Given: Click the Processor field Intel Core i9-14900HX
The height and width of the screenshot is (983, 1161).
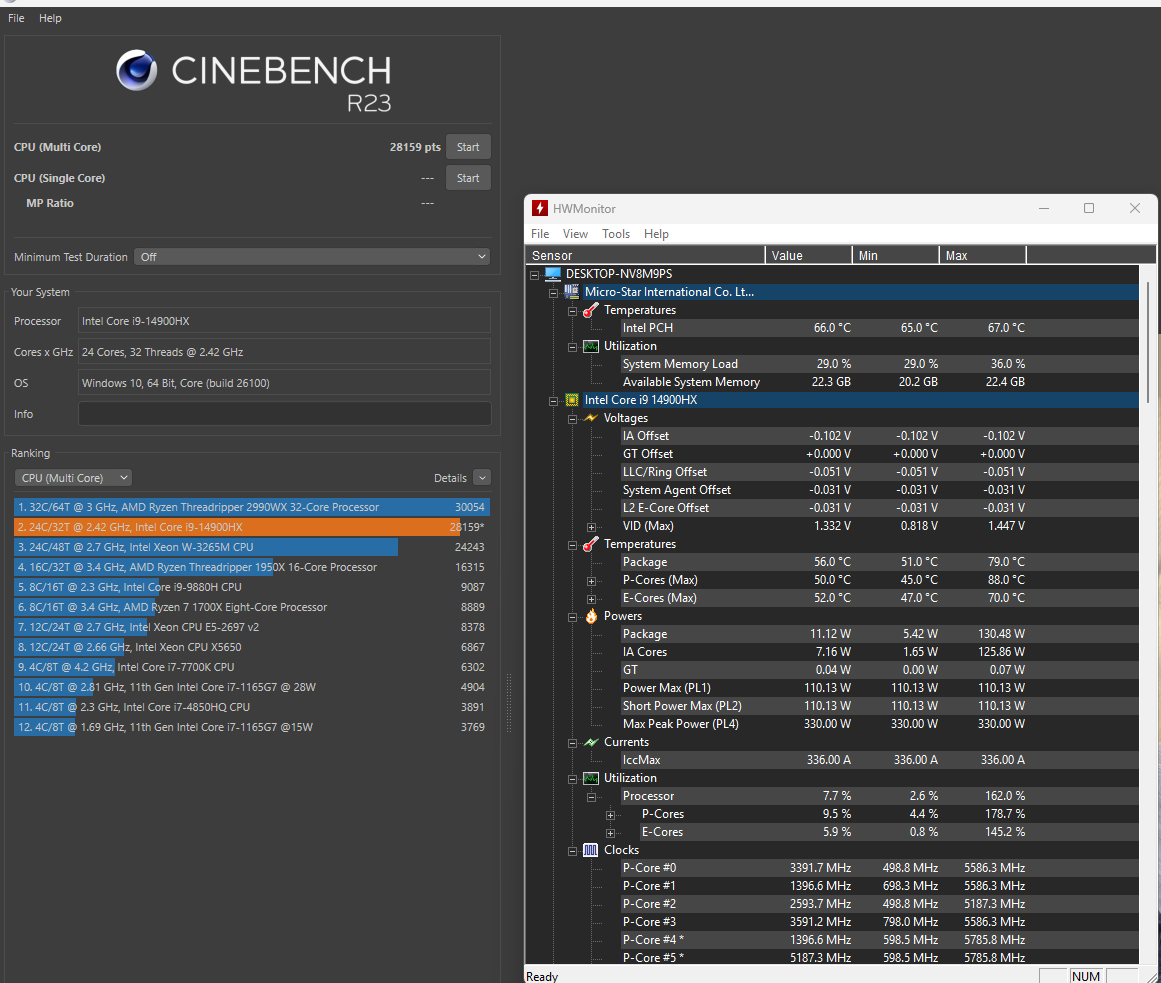Looking at the screenshot, I should click(x=285, y=321).
